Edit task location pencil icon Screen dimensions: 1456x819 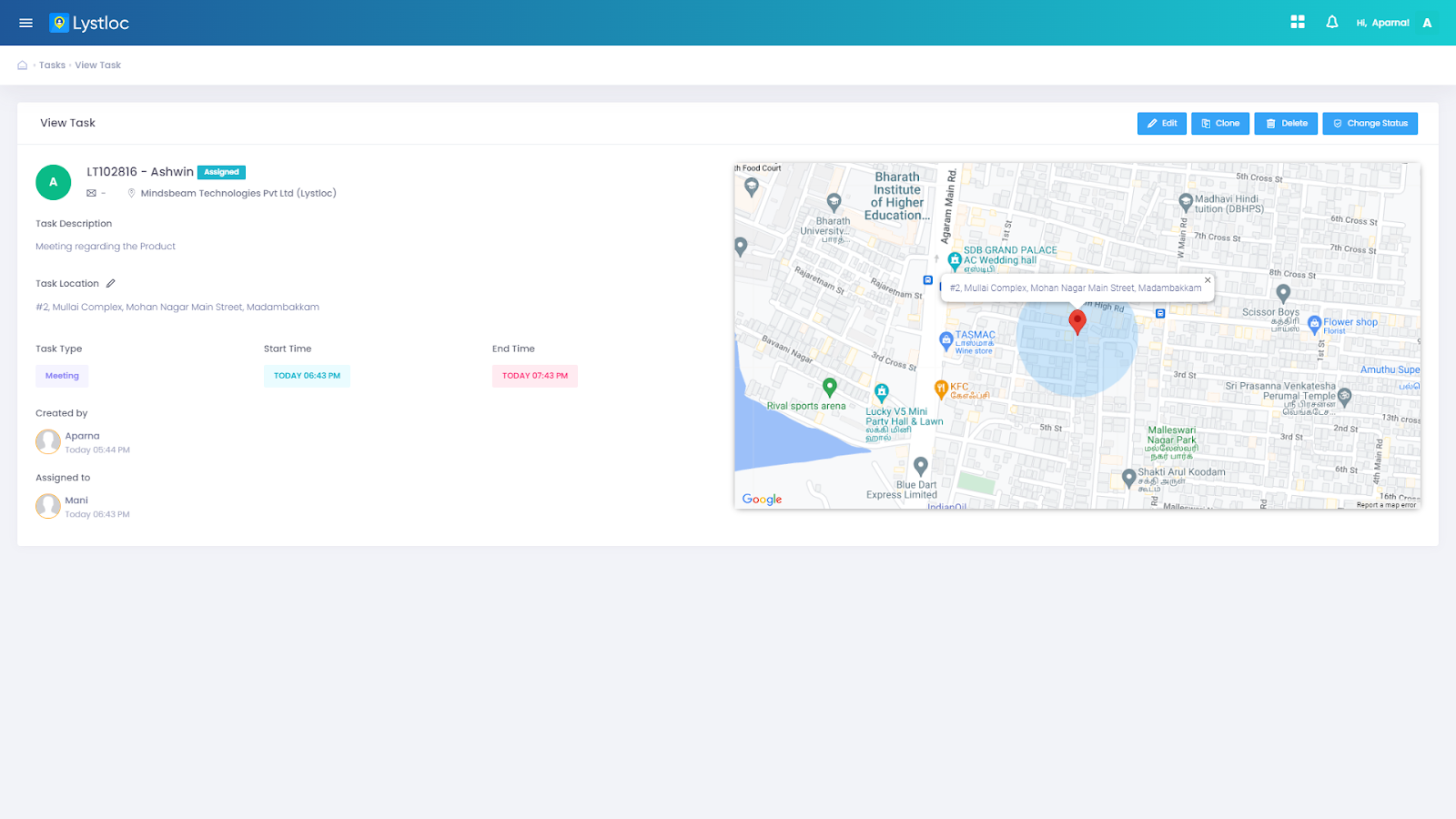(111, 284)
